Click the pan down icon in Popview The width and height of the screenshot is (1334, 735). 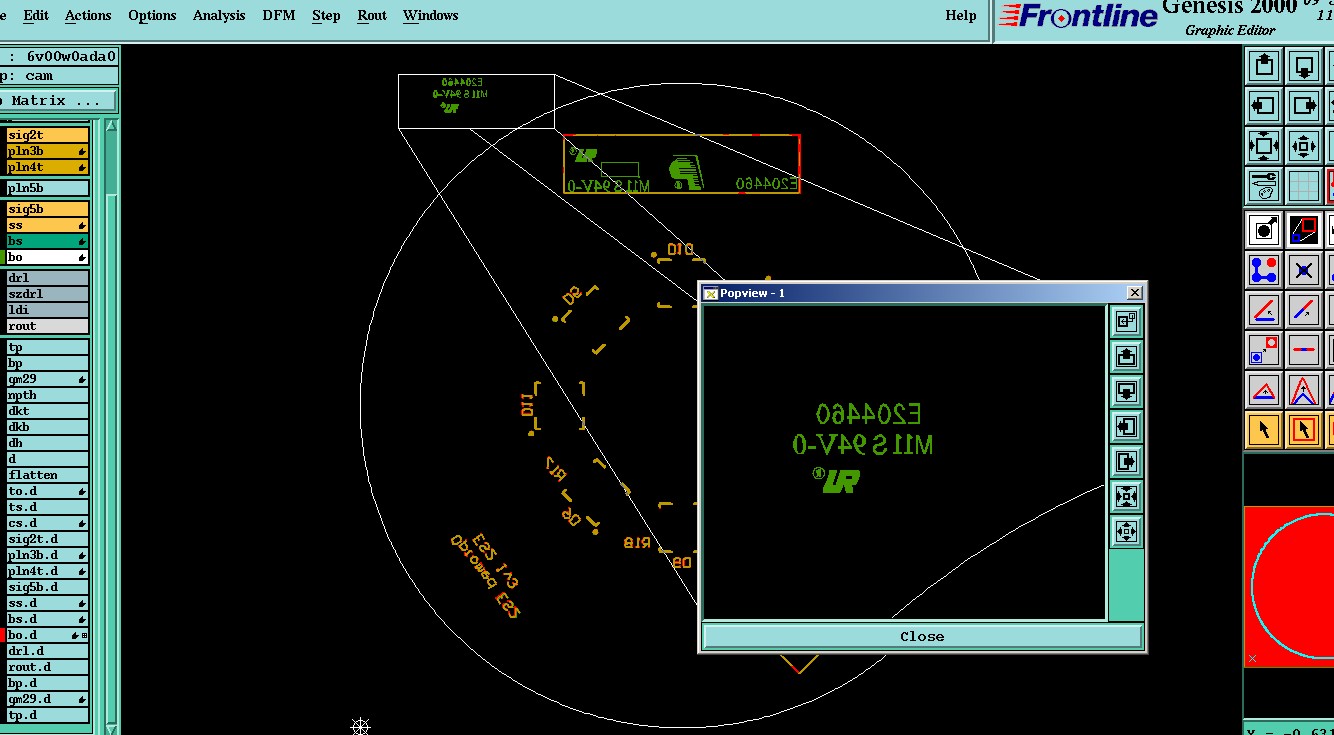1126,391
